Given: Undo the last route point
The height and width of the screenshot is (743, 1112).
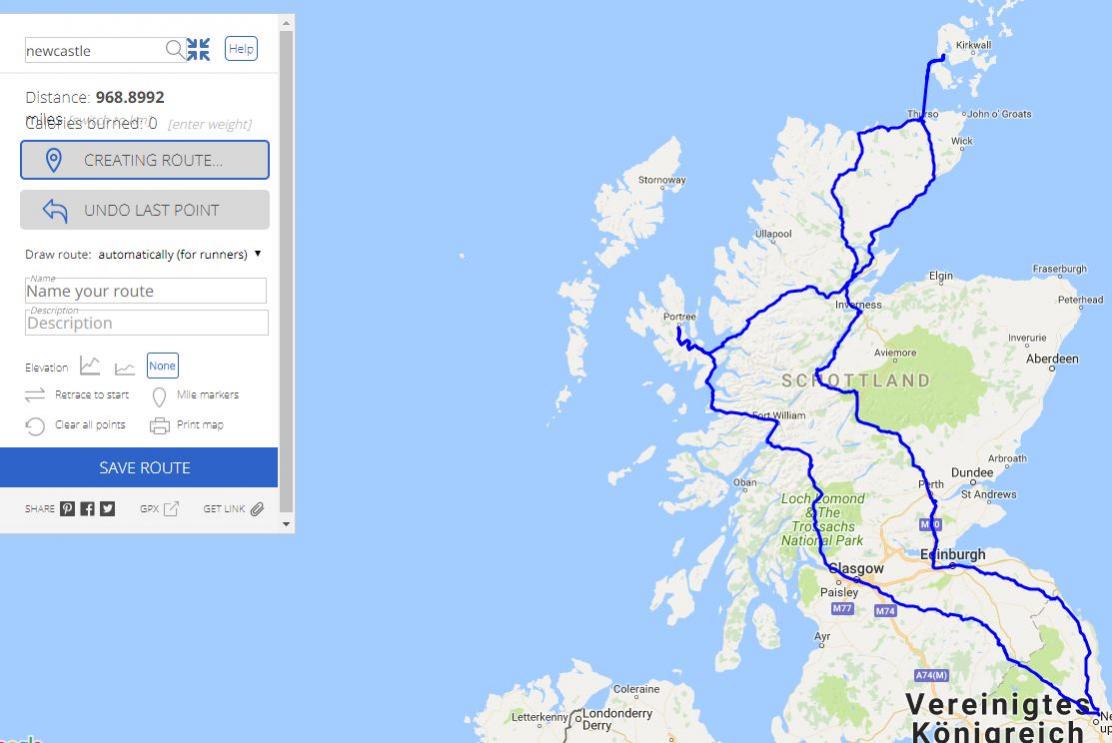Looking at the screenshot, I should tap(145, 210).
